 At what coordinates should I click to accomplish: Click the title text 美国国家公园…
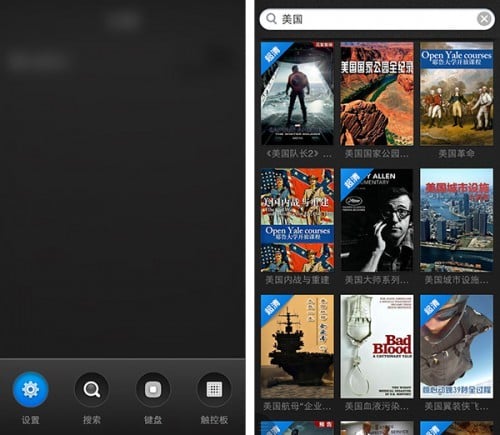[x=376, y=154]
